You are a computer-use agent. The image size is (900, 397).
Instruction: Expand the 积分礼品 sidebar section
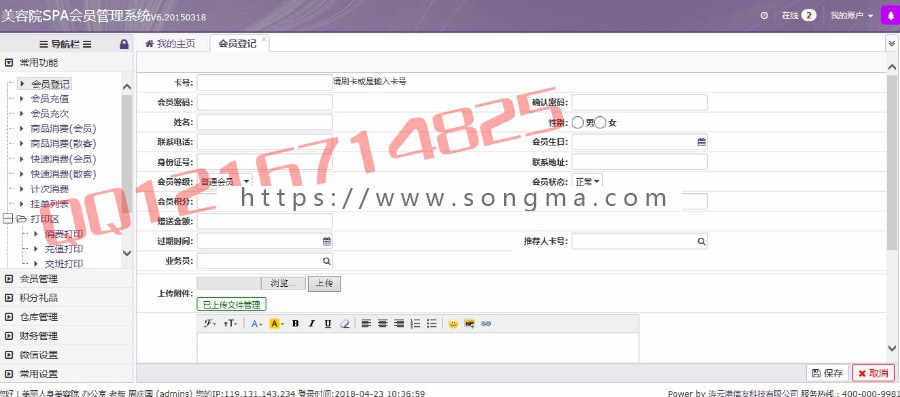[9, 298]
